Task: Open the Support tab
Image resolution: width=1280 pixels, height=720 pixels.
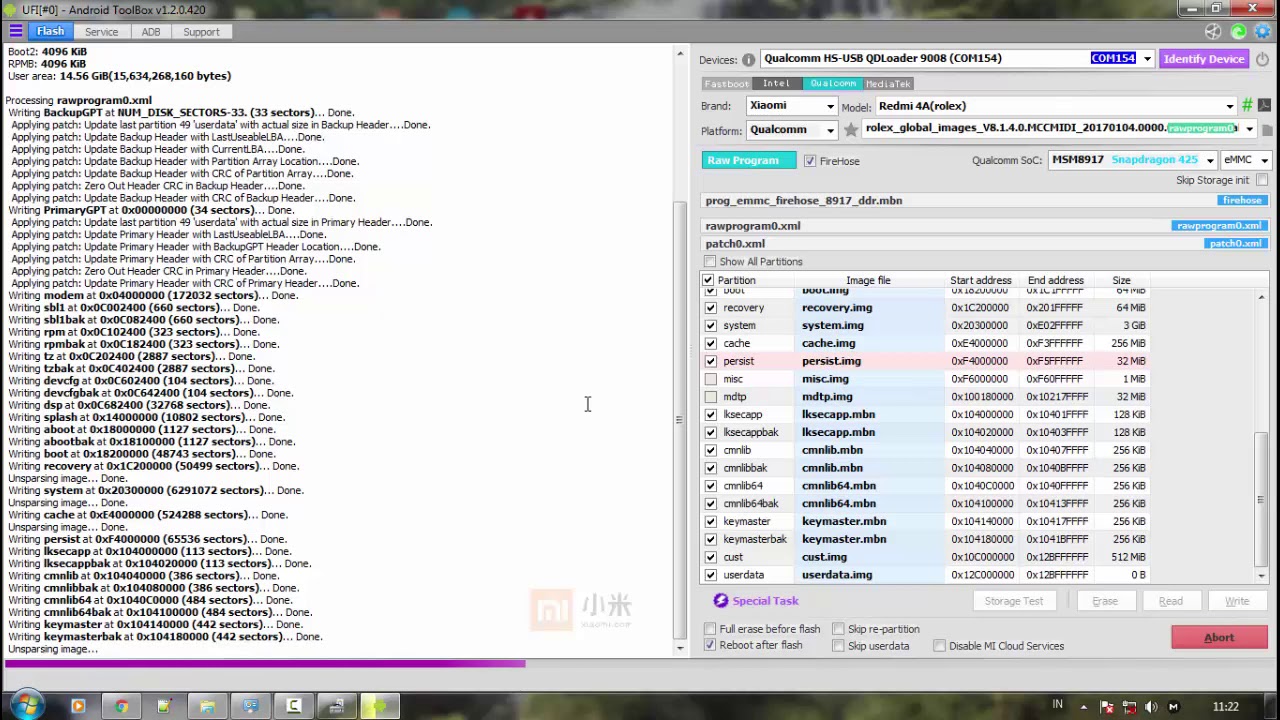Action: pos(201,32)
